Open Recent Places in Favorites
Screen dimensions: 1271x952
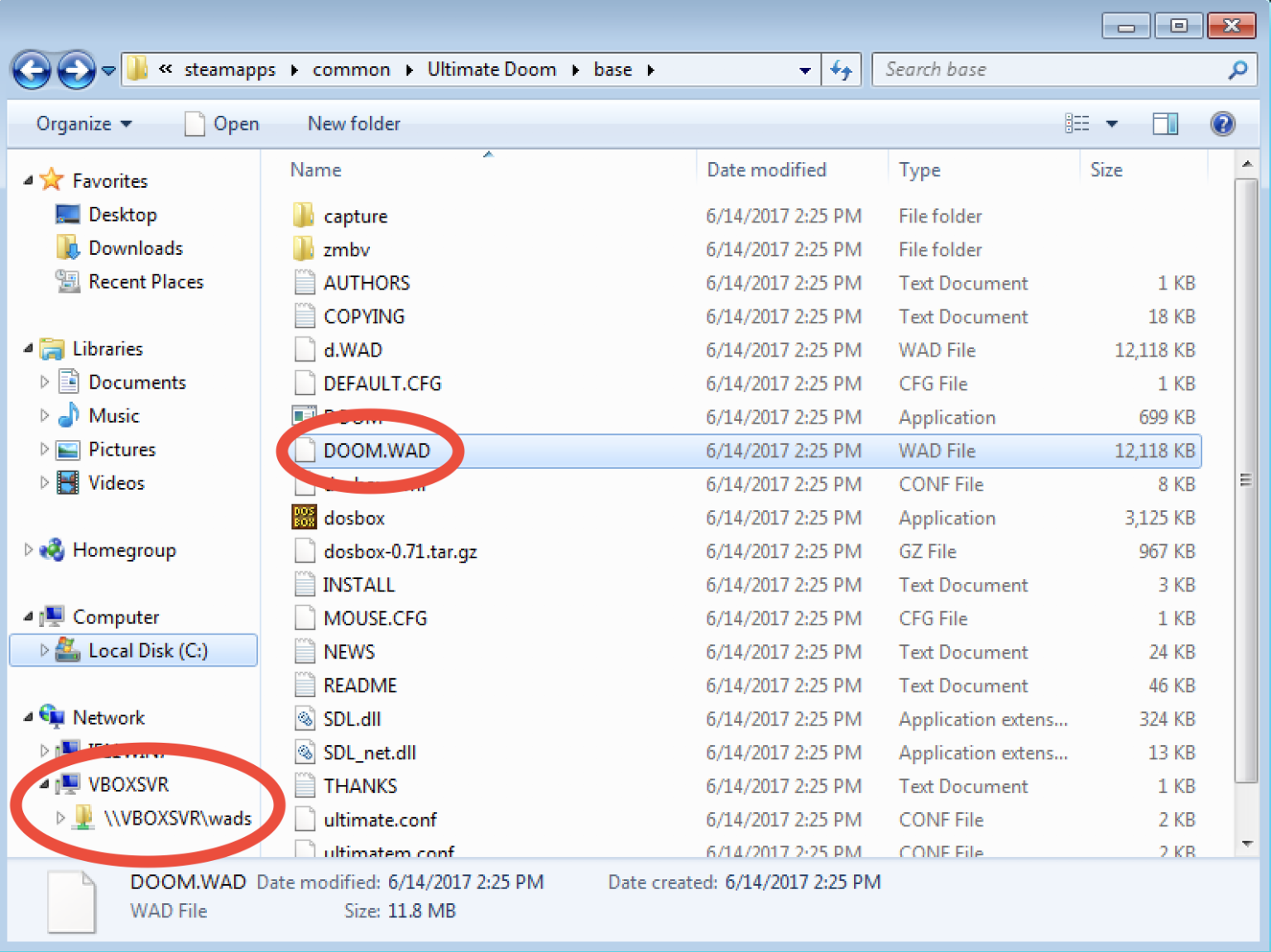146,282
